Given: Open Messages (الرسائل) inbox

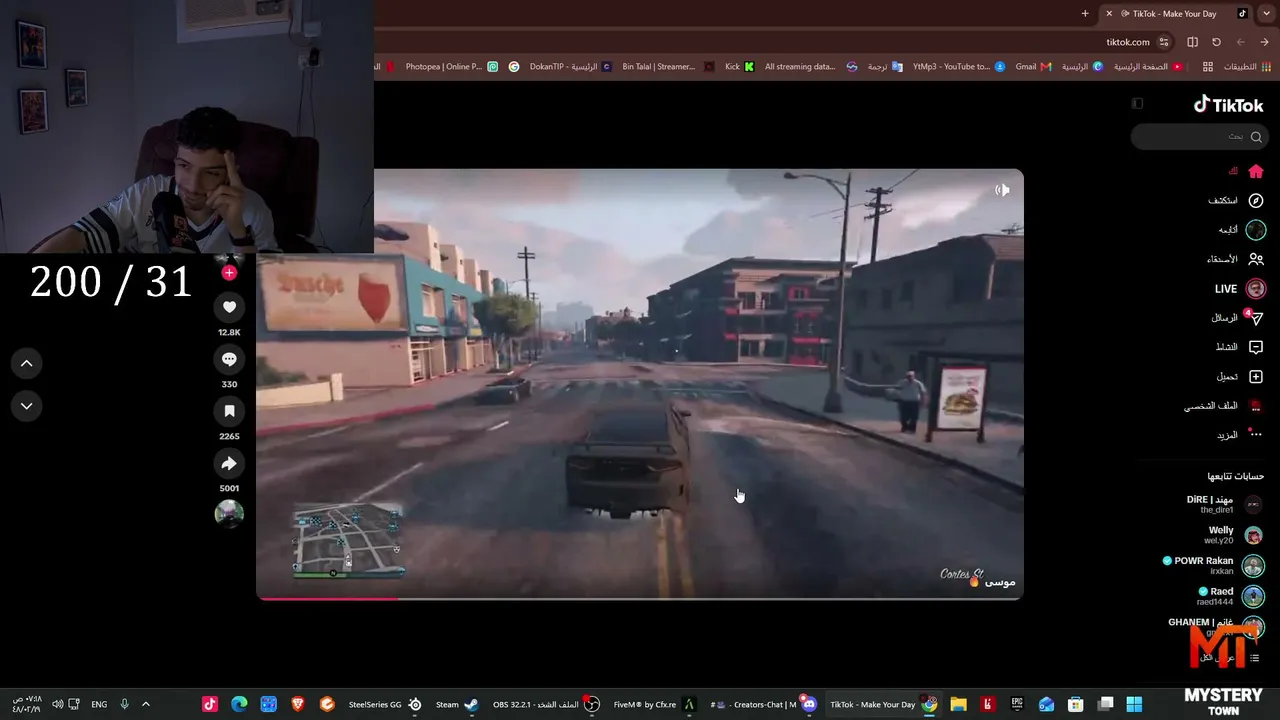Looking at the screenshot, I should pyautogui.click(x=1237, y=318).
